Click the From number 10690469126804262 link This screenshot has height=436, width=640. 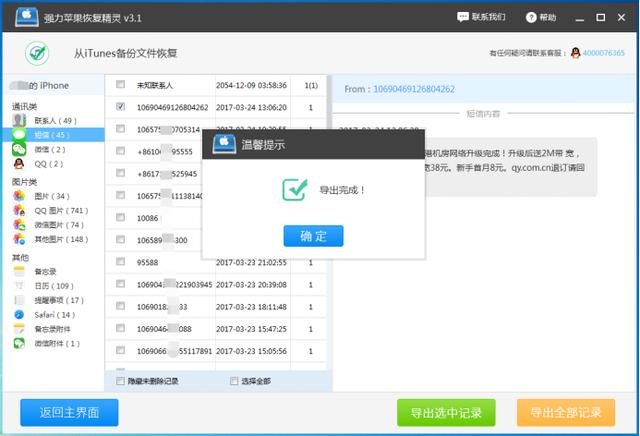click(x=414, y=89)
